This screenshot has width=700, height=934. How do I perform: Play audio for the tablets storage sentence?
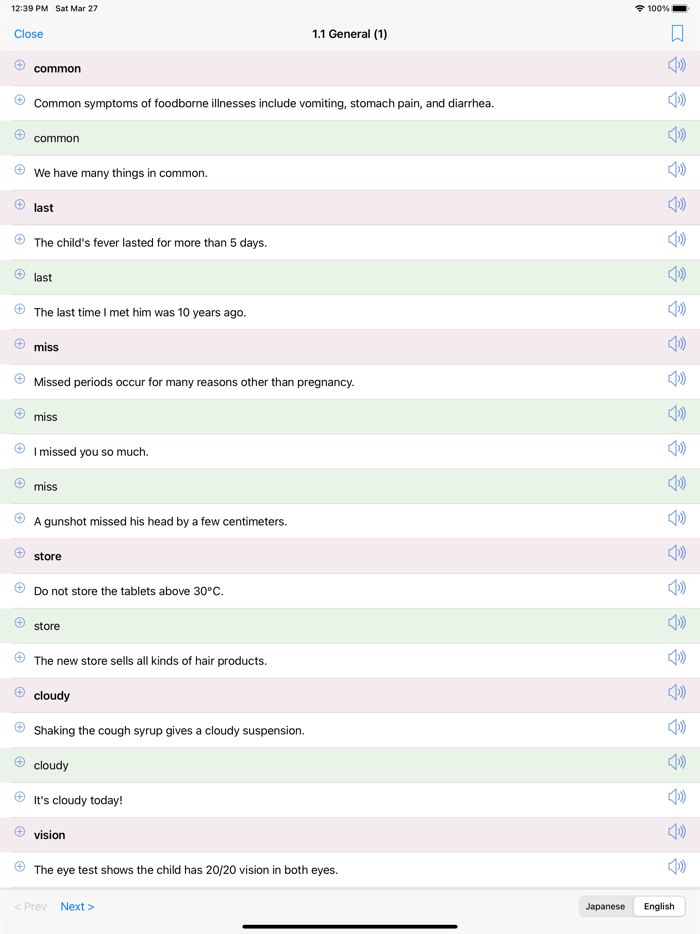click(677, 589)
